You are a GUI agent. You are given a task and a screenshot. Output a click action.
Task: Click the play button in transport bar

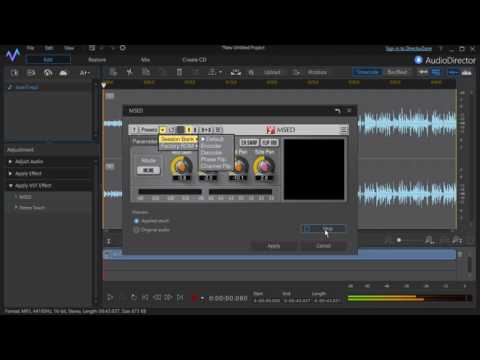coord(110,298)
